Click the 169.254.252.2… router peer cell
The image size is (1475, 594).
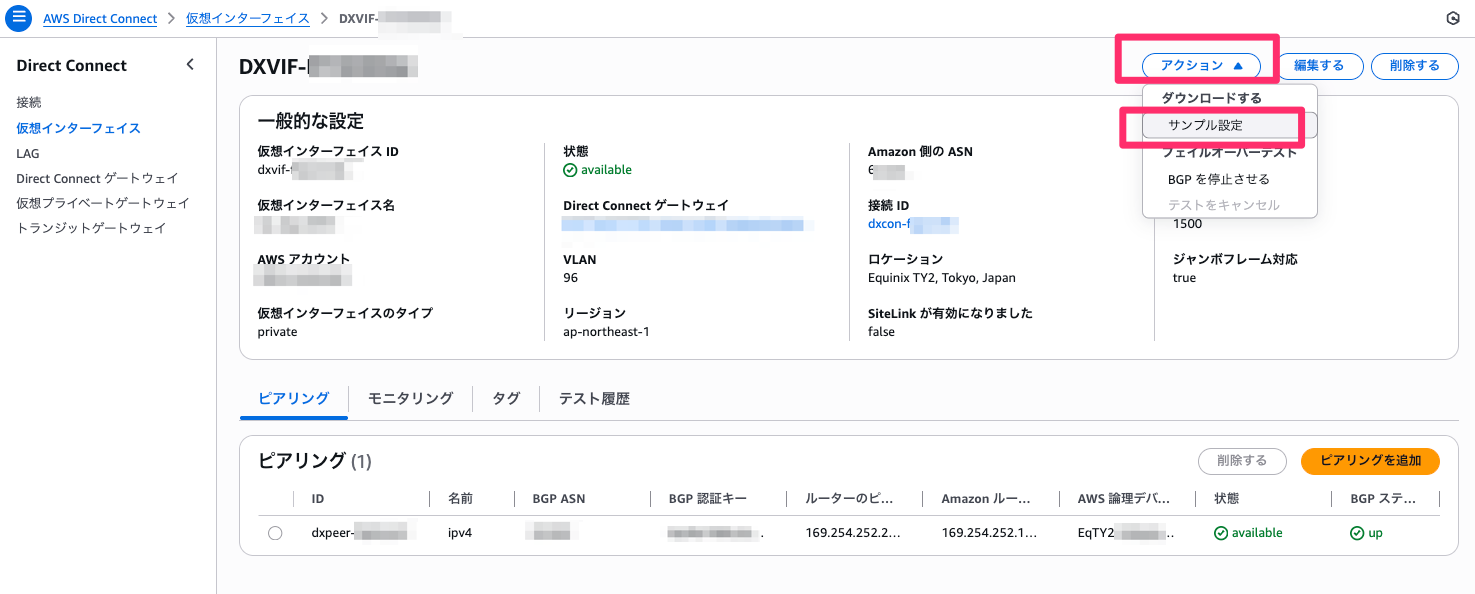853,533
